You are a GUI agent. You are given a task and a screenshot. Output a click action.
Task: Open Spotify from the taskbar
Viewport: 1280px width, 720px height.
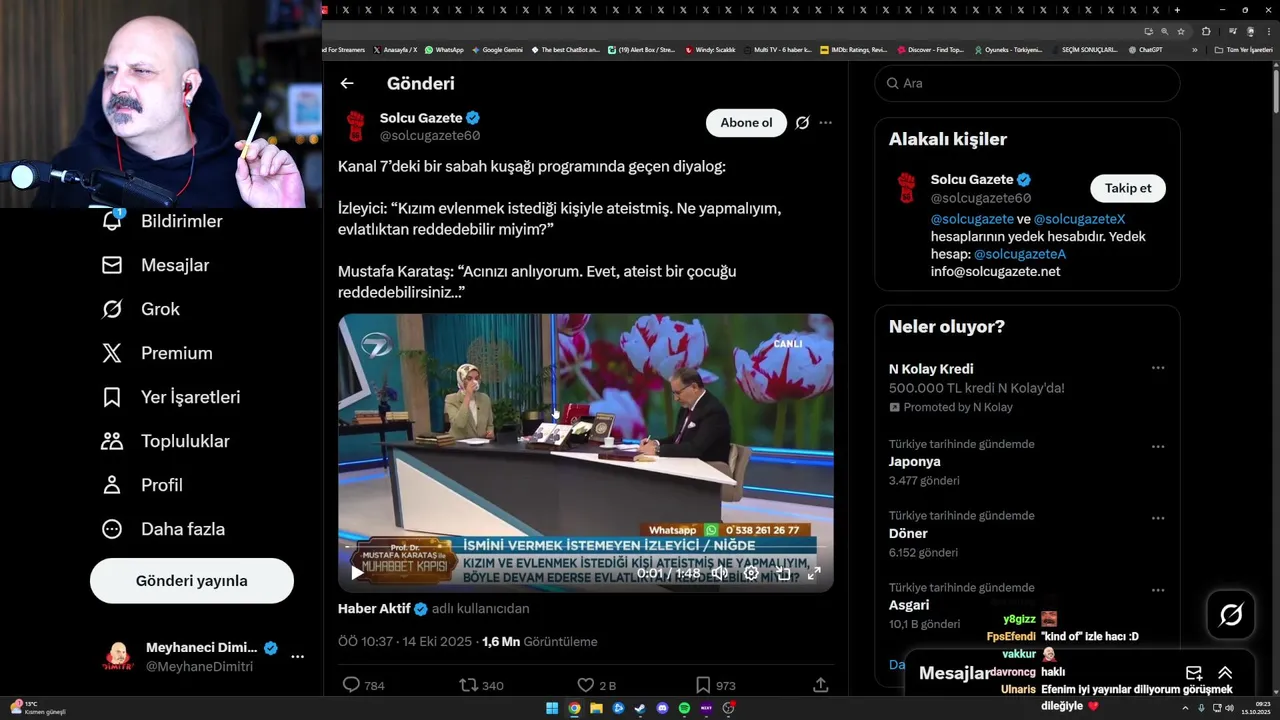click(x=684, y=708)
